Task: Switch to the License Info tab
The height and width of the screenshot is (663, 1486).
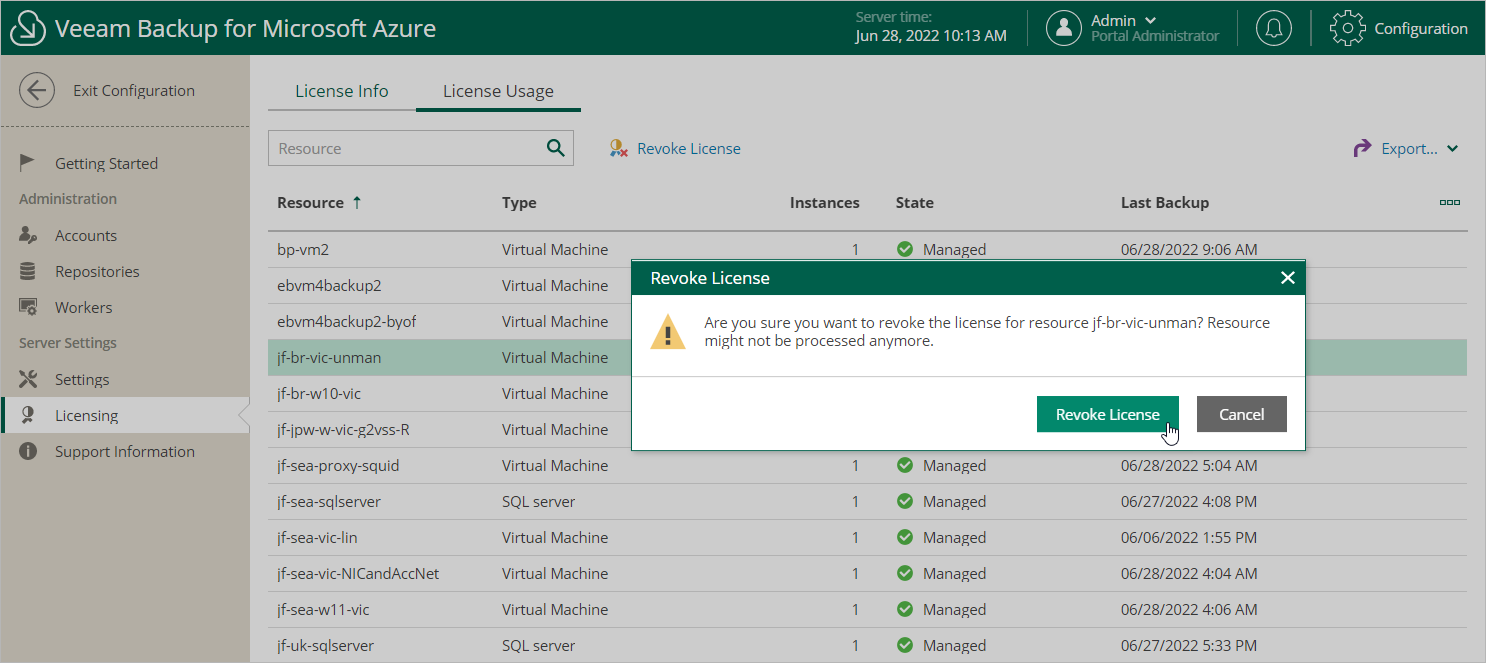Action: pyautogui.click(x=341, y=91)
